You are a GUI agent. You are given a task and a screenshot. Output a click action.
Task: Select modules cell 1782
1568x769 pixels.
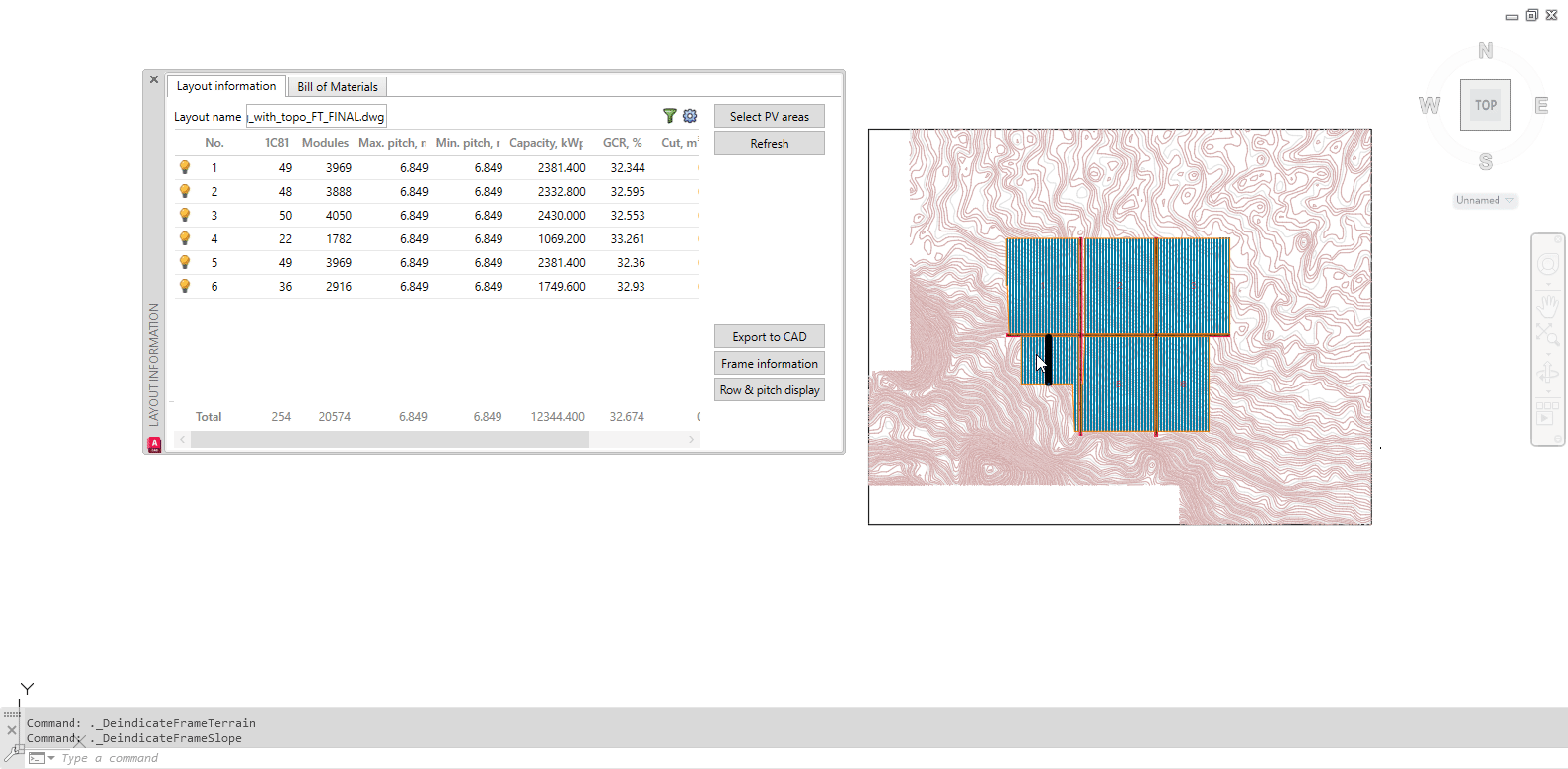click(339, 238)
